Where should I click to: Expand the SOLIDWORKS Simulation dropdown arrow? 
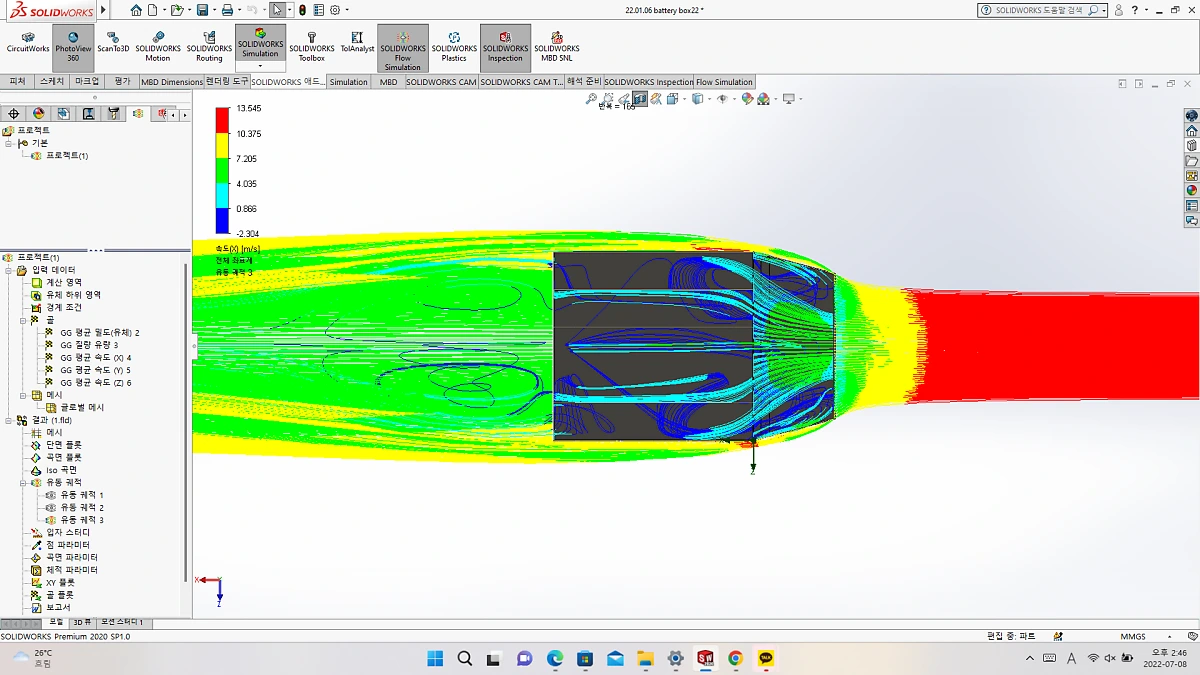pyautogui.click(x=260, y=66)
